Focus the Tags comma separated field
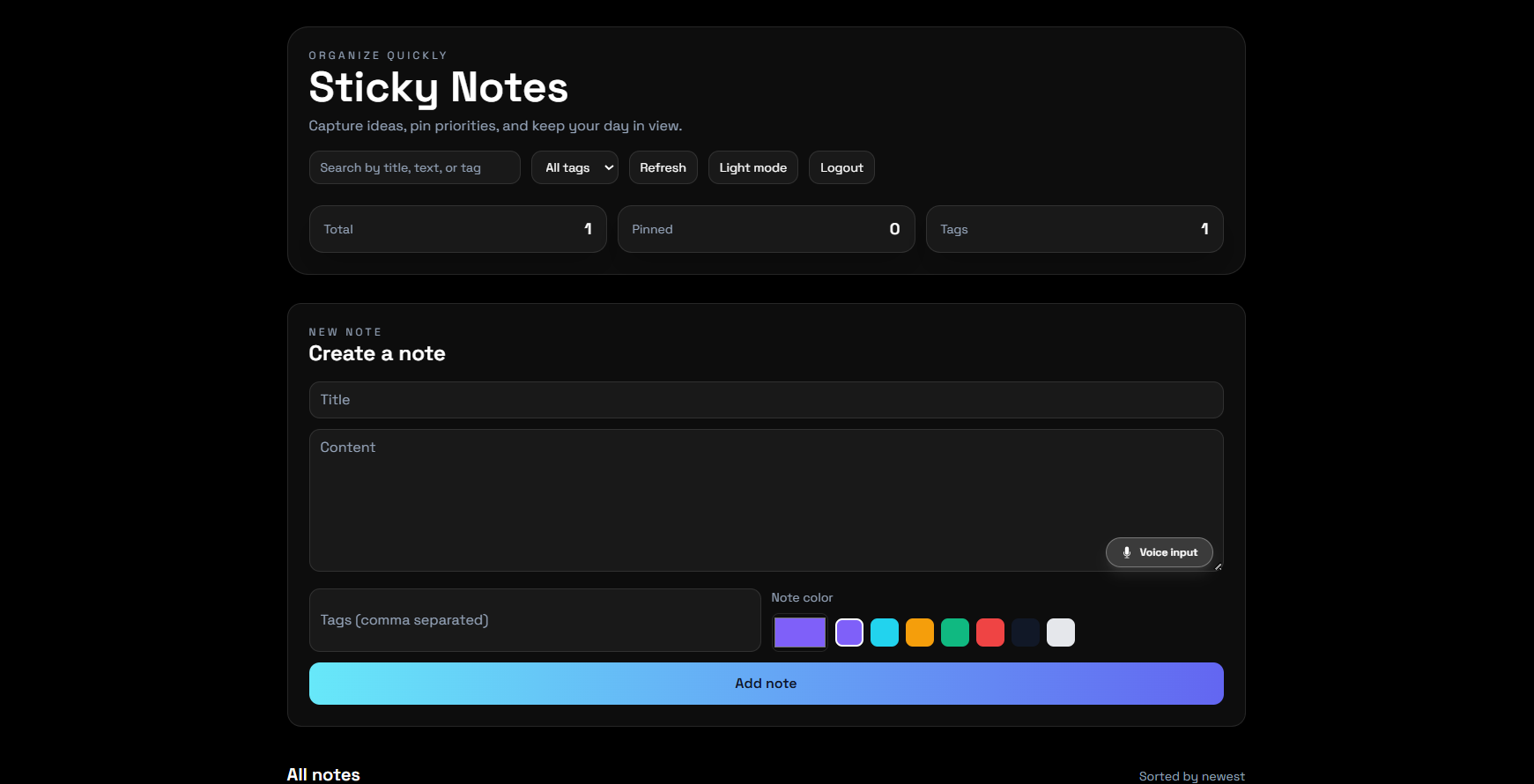The image size is (1534, 784). click(534, 620)
